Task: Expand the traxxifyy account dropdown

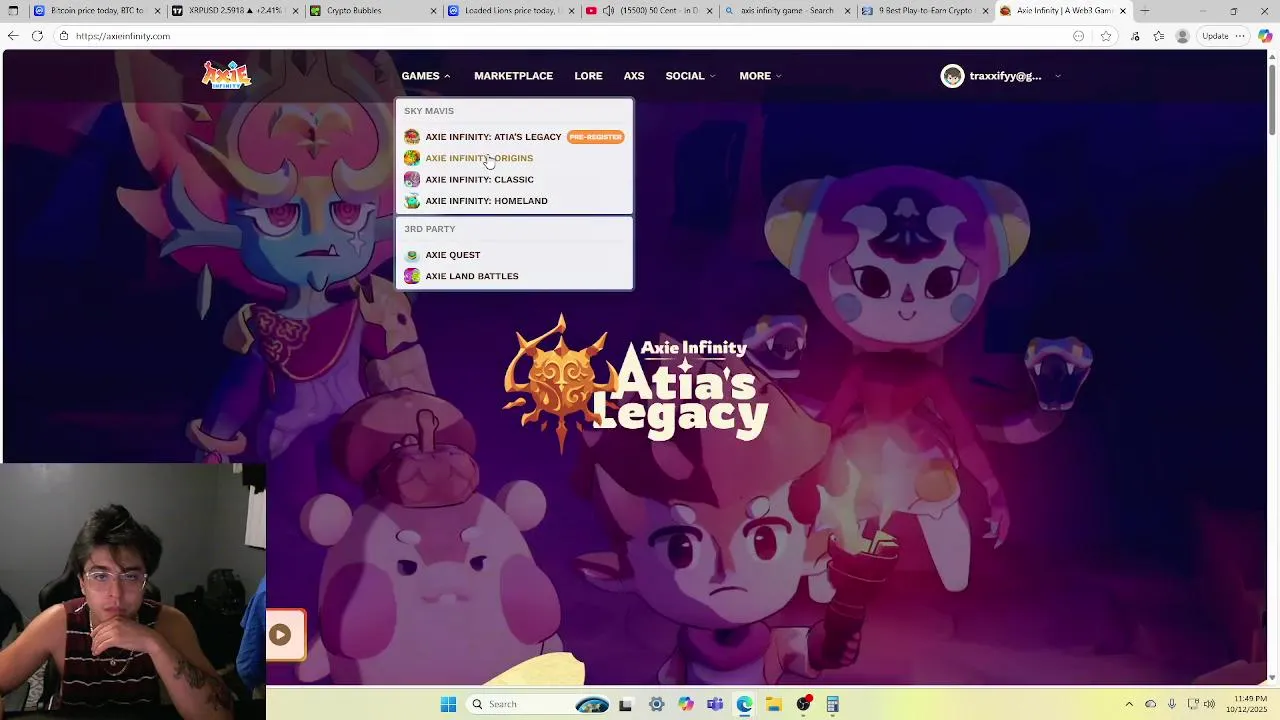Action: tap(1057, 76)
